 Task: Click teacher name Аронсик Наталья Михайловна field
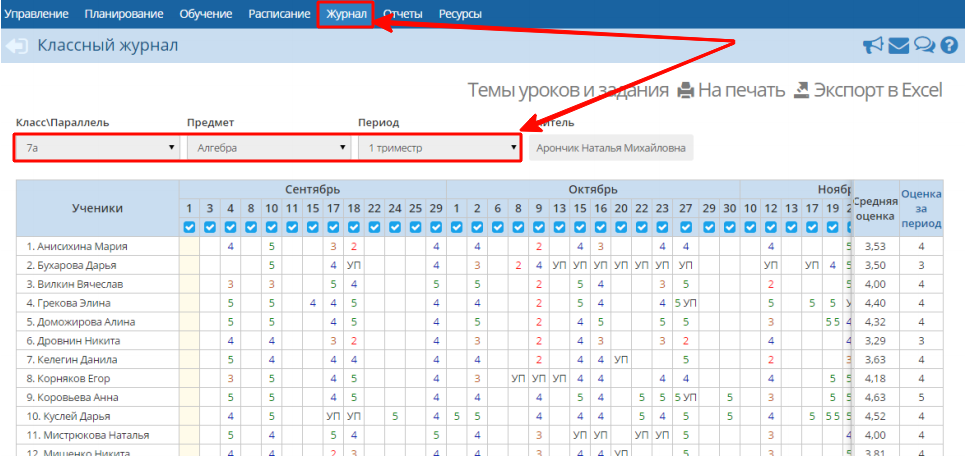coord(610,148)
